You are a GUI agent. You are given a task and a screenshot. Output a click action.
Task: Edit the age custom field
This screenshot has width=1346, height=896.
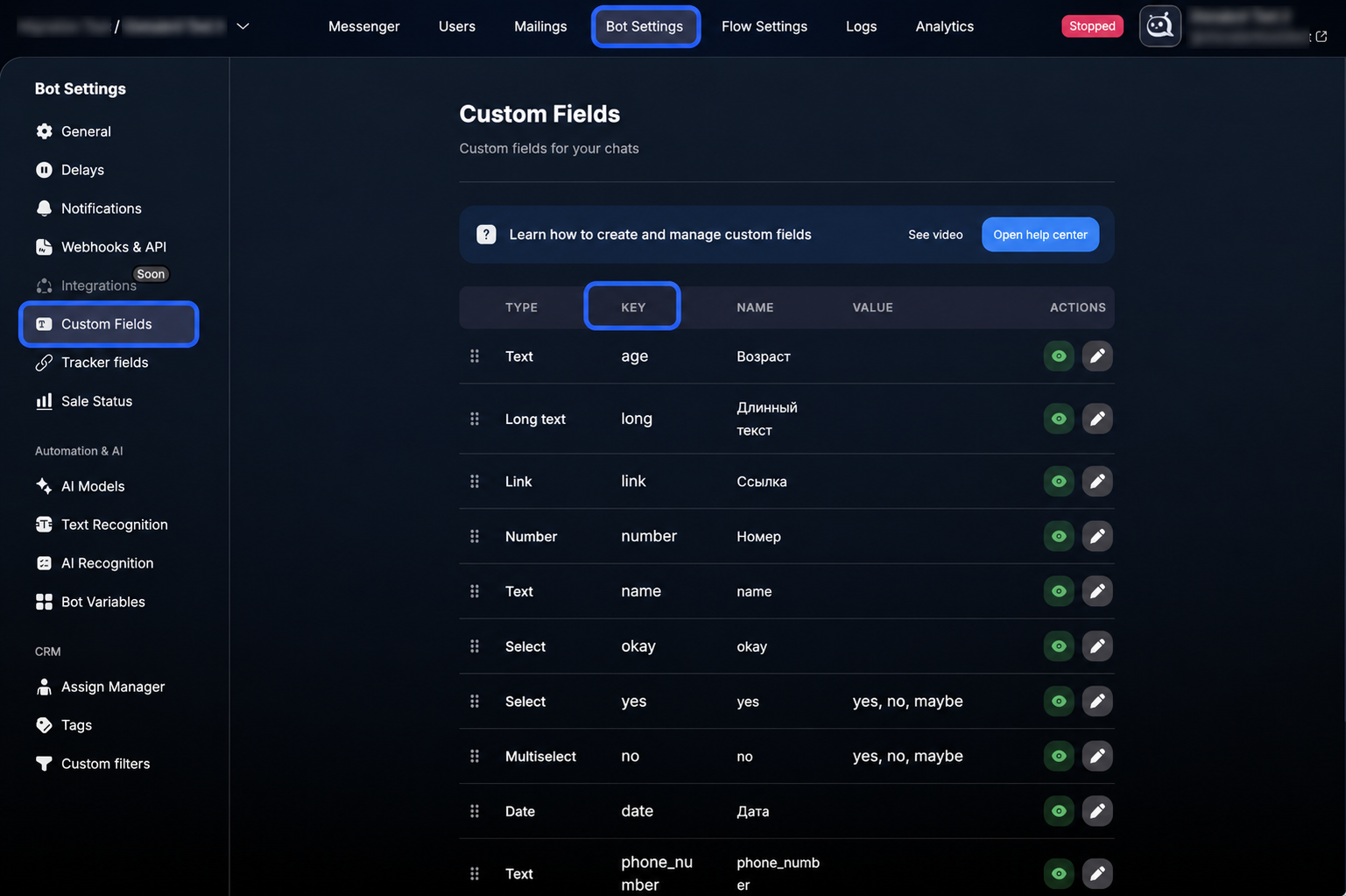click(1096, 356)
